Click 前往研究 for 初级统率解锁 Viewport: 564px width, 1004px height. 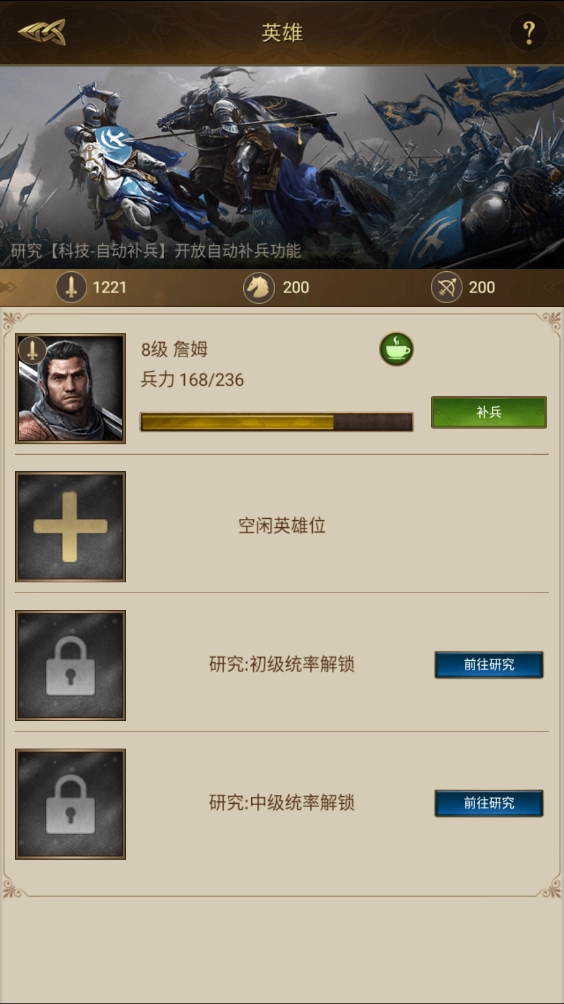[489, 665]
